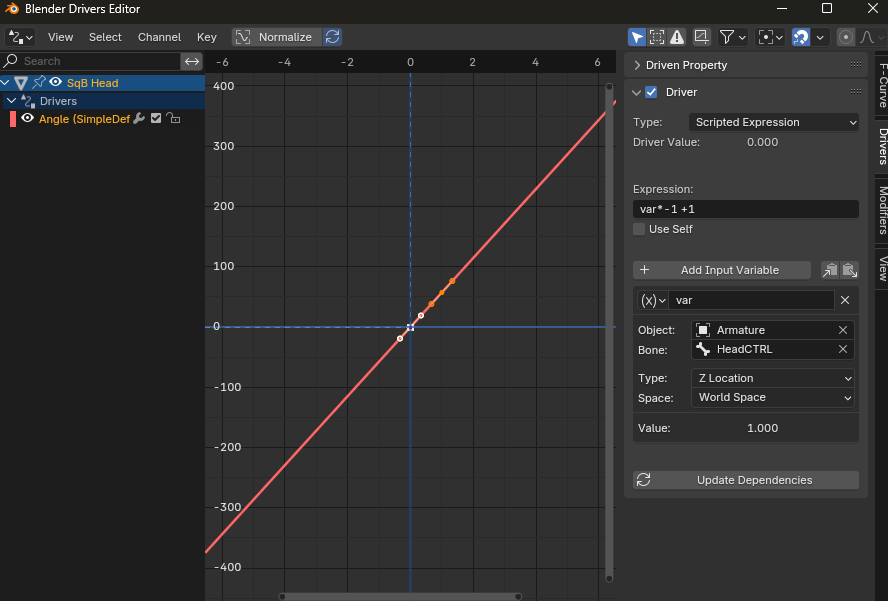This screenshot has width=888, height=601.
Task: Clear the Armature object field
Action: point(843,330)
